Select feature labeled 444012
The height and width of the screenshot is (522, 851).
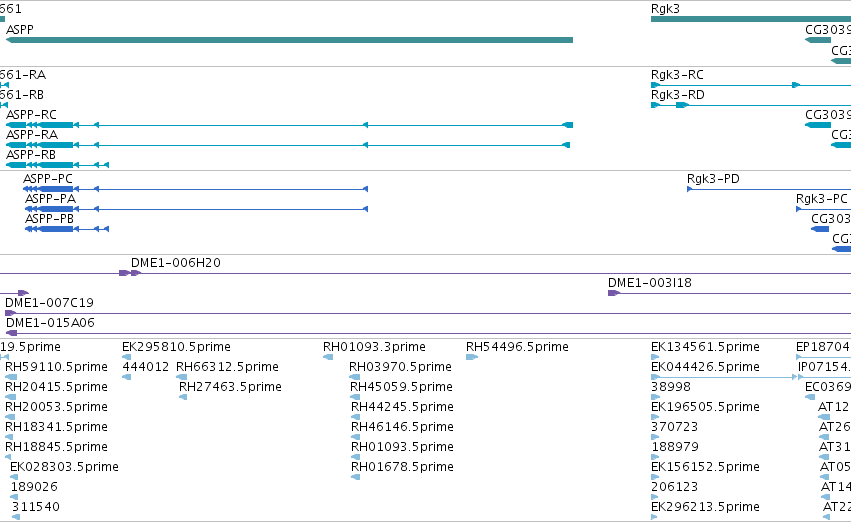145,367
